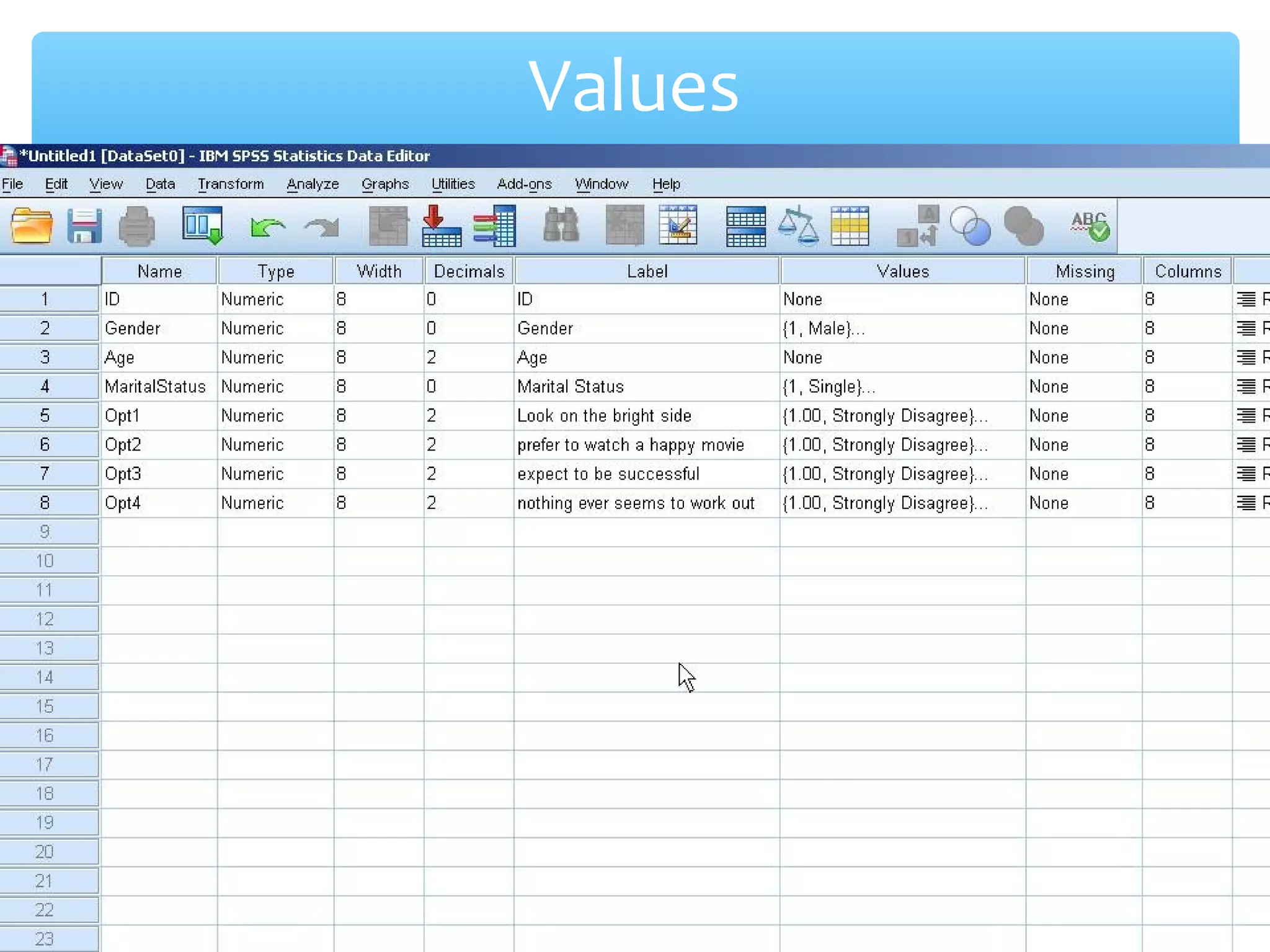Open the Transform menu

231,184
